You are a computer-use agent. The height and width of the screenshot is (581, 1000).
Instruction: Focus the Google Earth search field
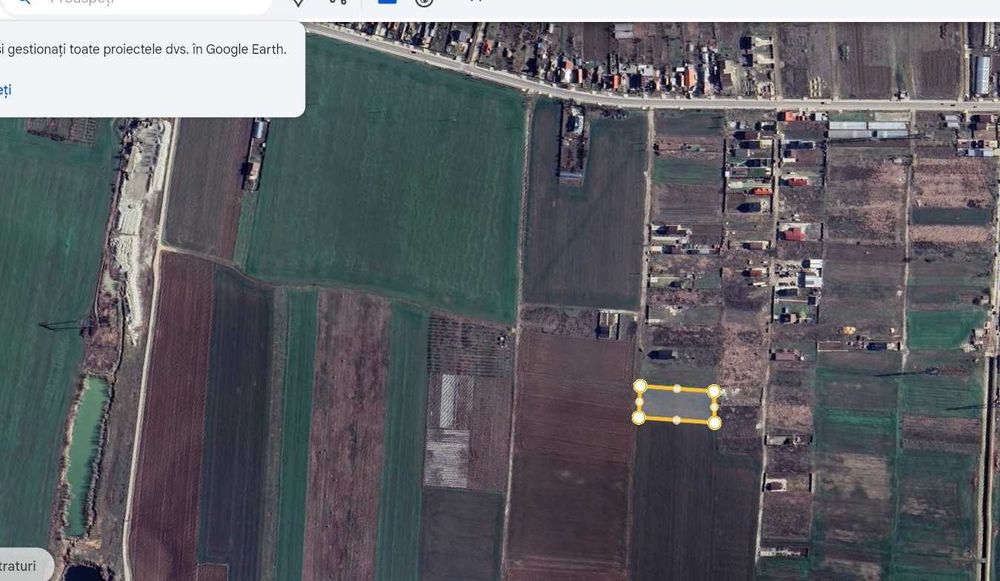click(137, 3)
